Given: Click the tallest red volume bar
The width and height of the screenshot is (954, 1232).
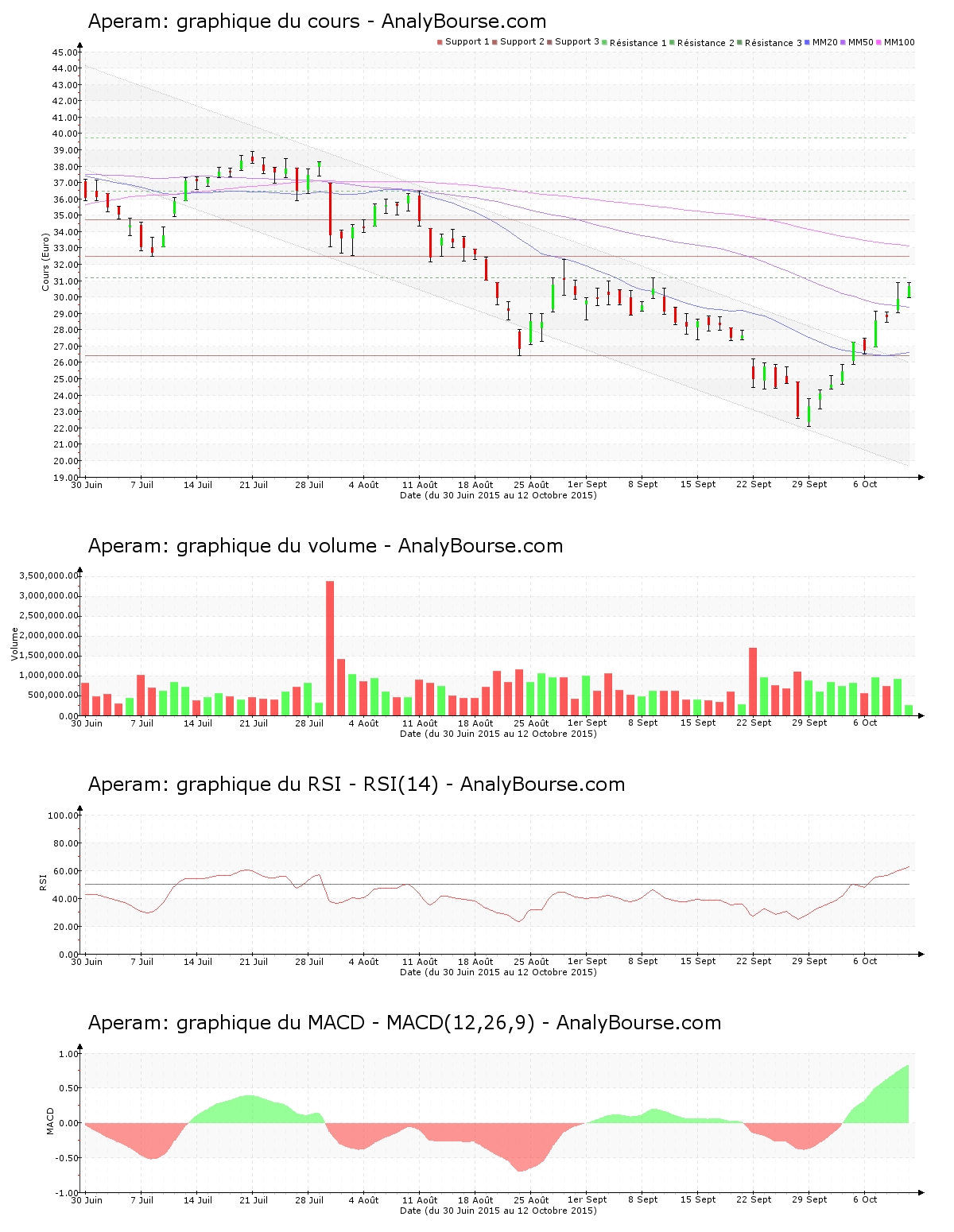Looking at the screenshot, I should tap(330, 648).
